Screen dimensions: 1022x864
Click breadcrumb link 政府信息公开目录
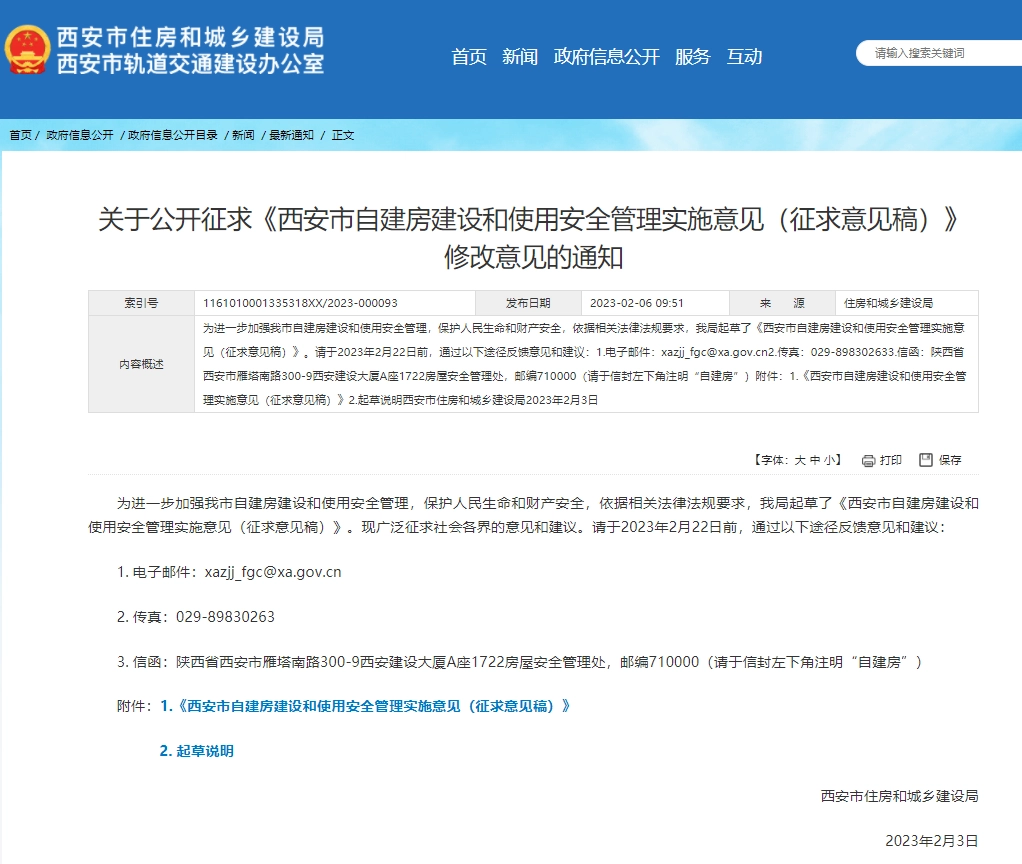171,137
